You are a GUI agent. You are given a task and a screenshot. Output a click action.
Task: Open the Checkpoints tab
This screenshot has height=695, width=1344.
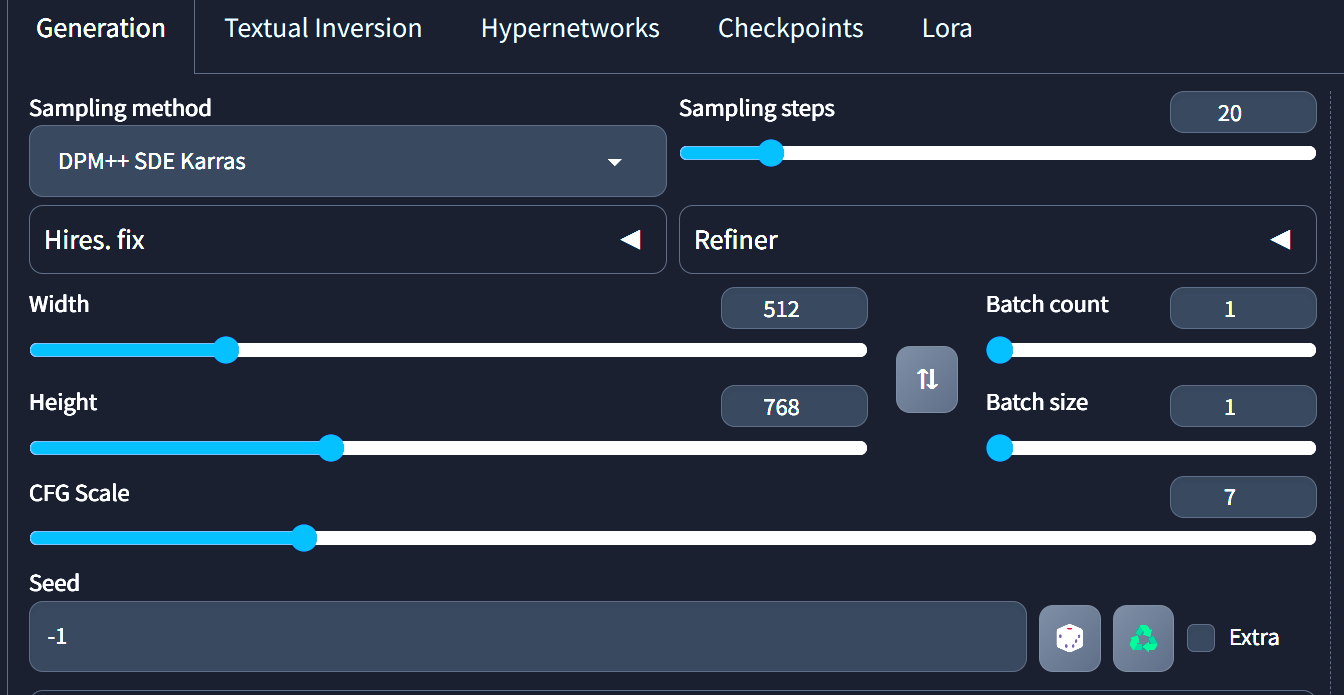point(789,28)
